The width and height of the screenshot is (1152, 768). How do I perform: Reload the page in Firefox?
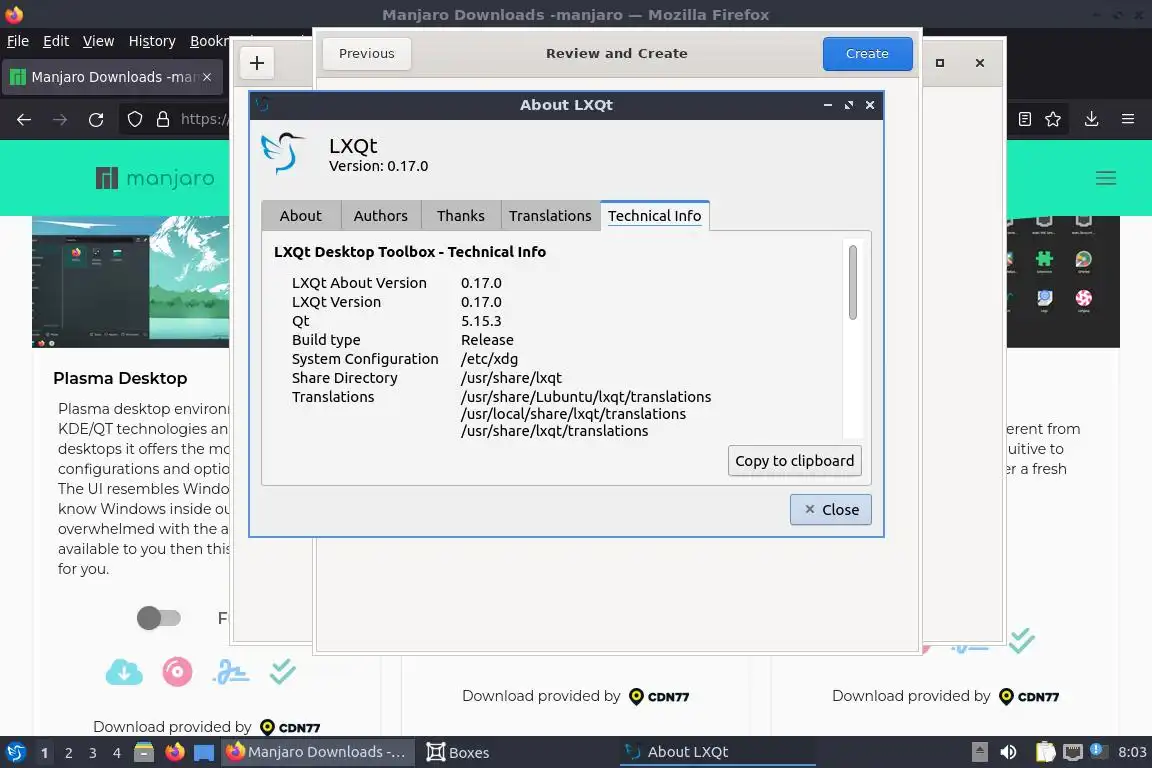(96, 119)
